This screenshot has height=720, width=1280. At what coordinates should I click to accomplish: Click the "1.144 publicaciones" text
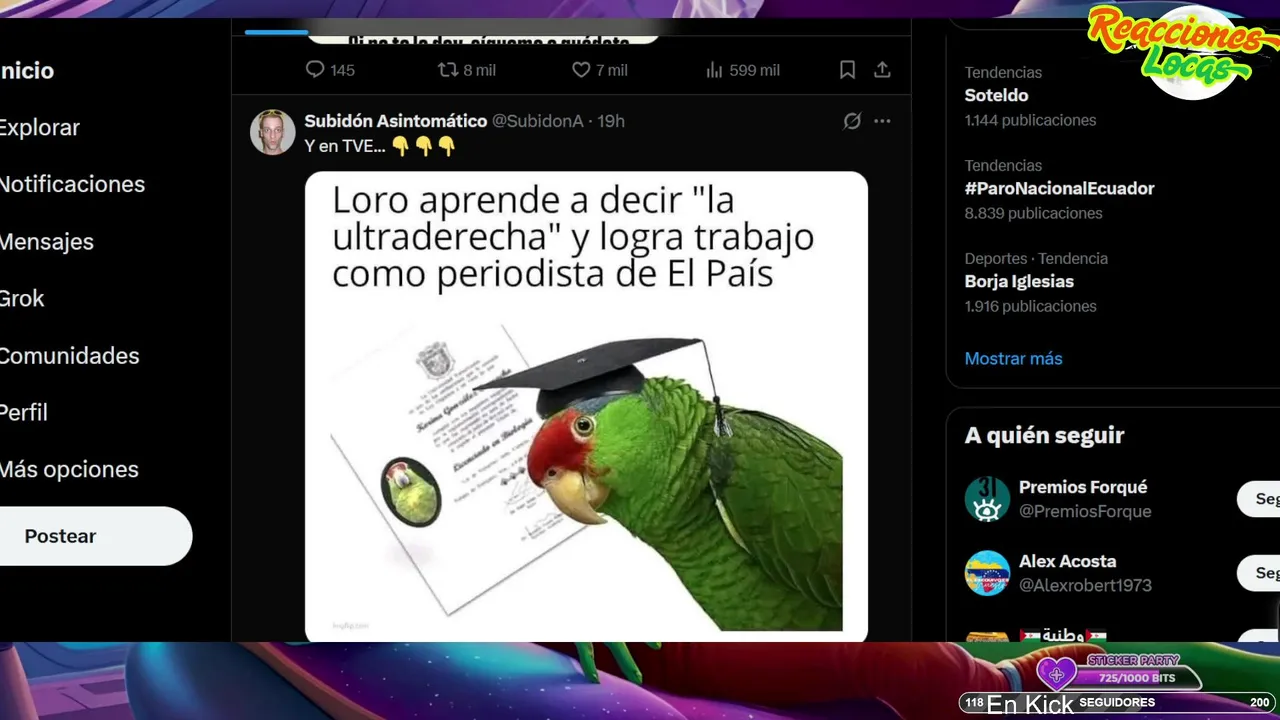pos(1030,120)
